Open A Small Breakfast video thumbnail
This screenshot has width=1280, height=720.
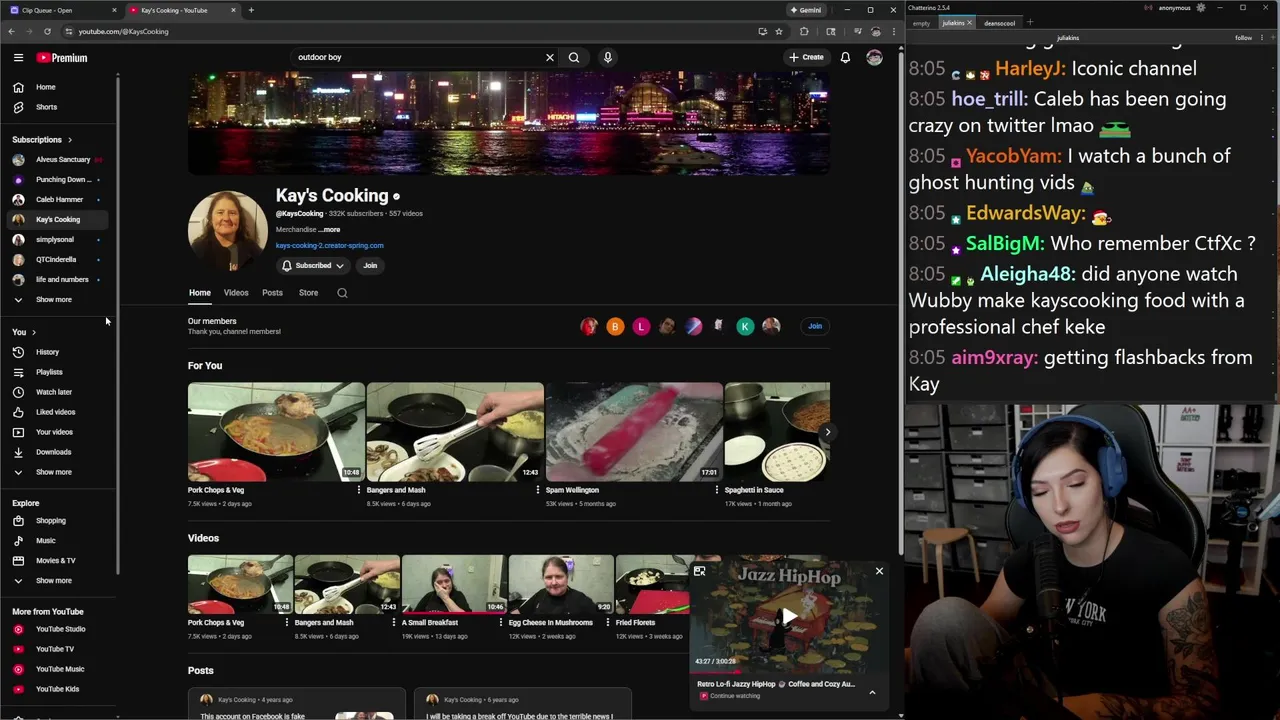(454, 585)
